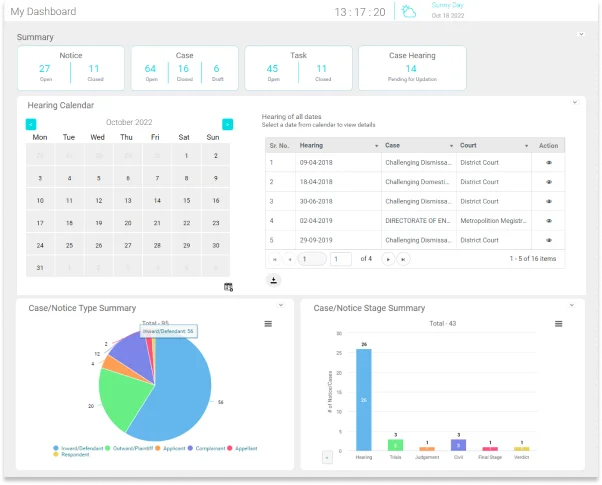The image size is (602, 485).
Task: Click the blue Hearing bar in chart
Action: point(363,400)
